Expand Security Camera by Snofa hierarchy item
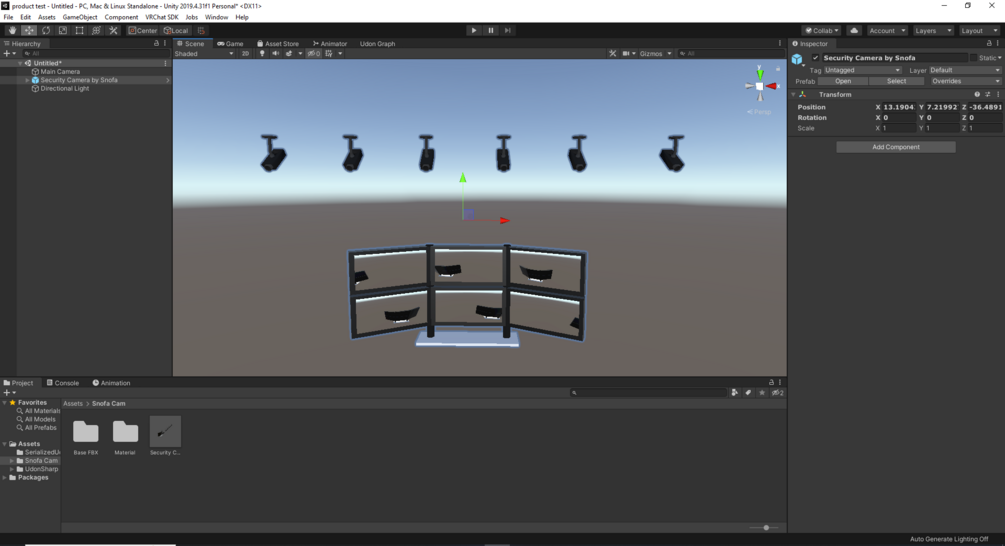This screenshot has width=1005, height=546. tap(27, 80)
